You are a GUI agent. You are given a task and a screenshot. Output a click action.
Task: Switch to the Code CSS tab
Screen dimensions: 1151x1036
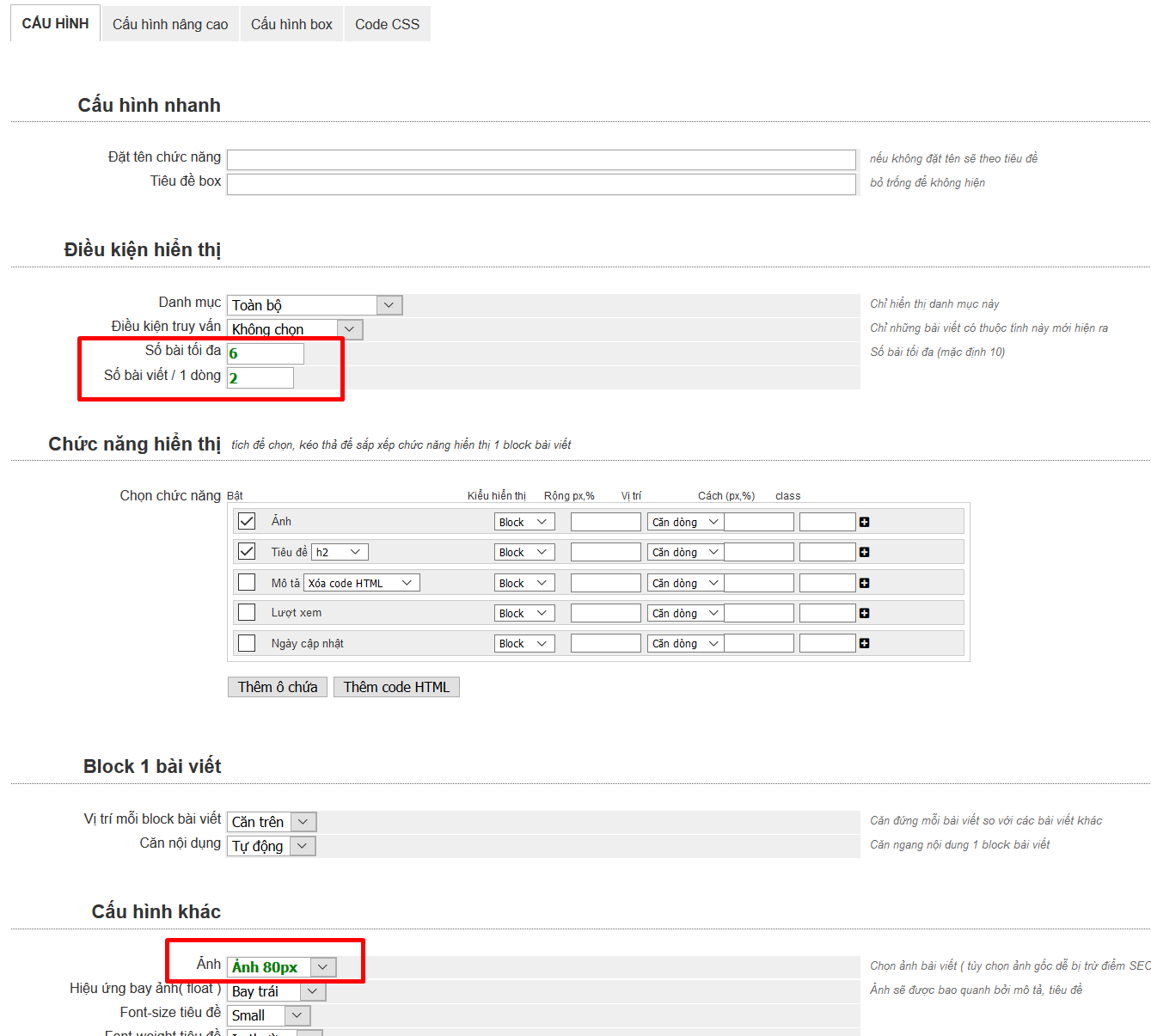387,24
